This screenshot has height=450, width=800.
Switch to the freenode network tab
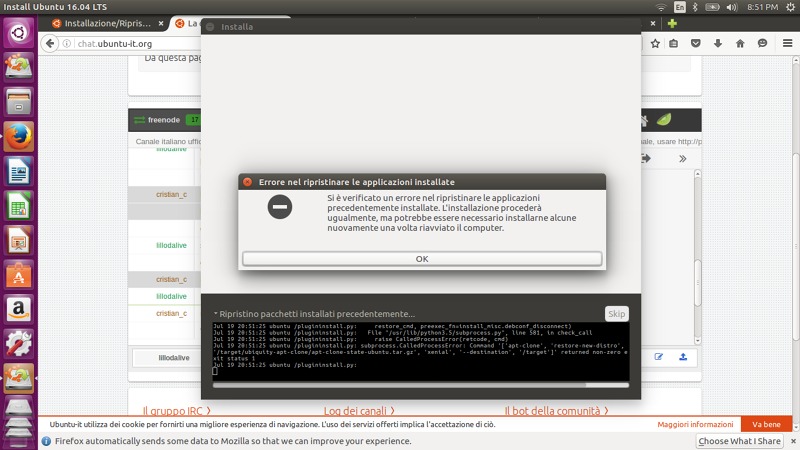[x=163, y=120]
